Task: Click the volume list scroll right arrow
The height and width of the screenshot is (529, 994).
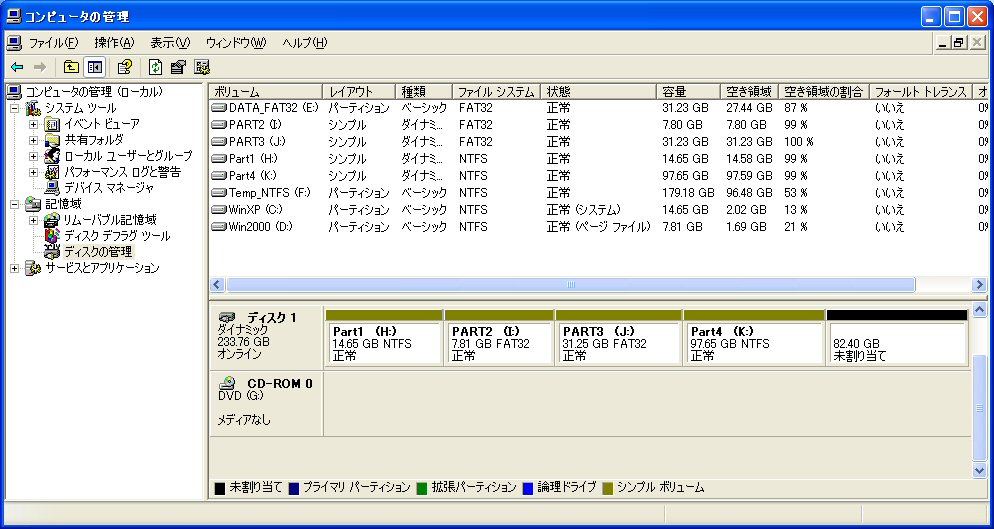Action: point(979,285)
